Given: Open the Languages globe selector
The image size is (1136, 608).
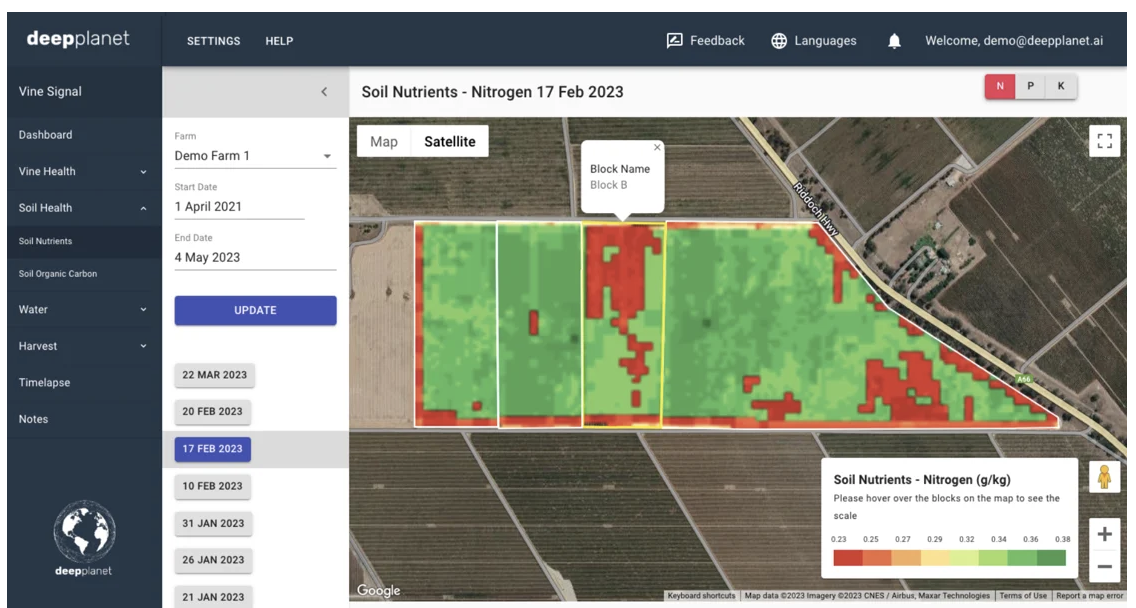Looking at the screenshot, I should pos(780,41).
